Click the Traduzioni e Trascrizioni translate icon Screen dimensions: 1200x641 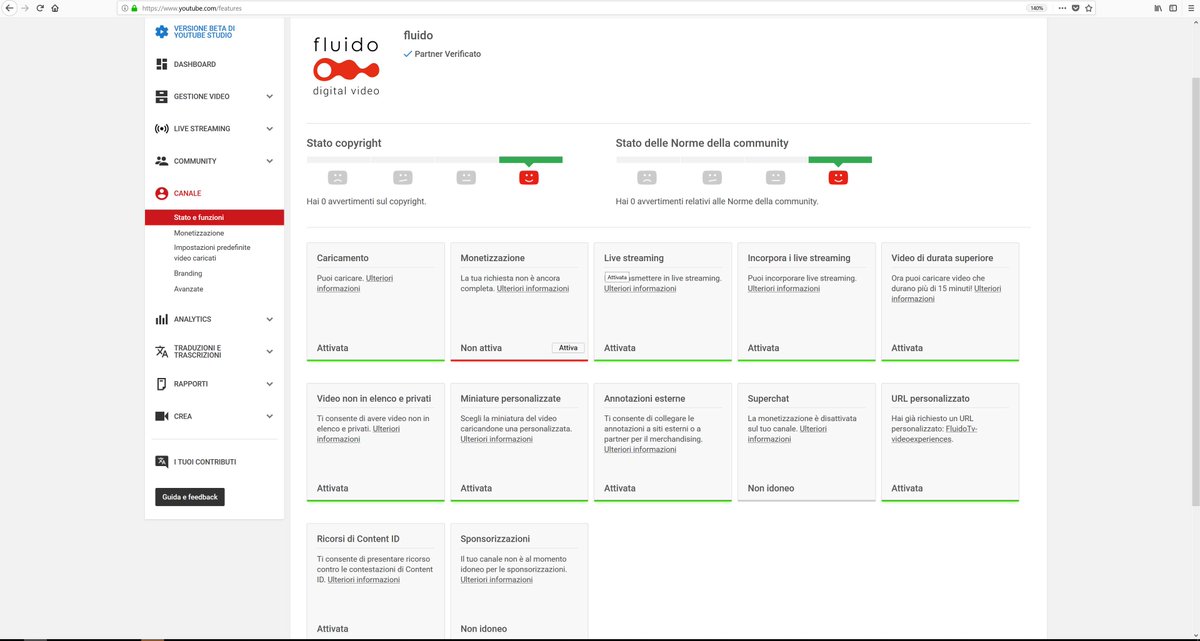[161, 352]
